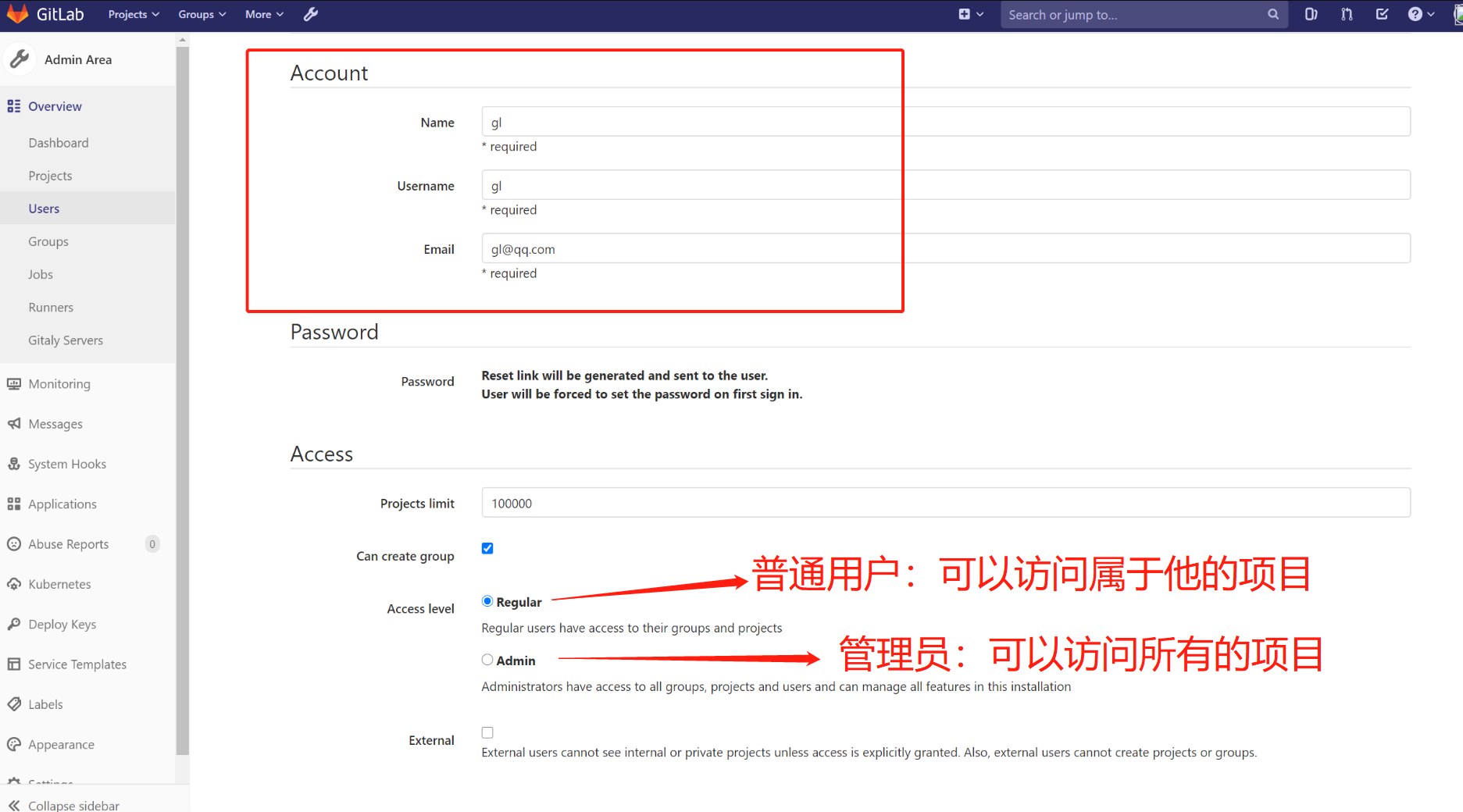Click into the Username input field
The width and height of the screenshot is (1463, 812).
946,185
